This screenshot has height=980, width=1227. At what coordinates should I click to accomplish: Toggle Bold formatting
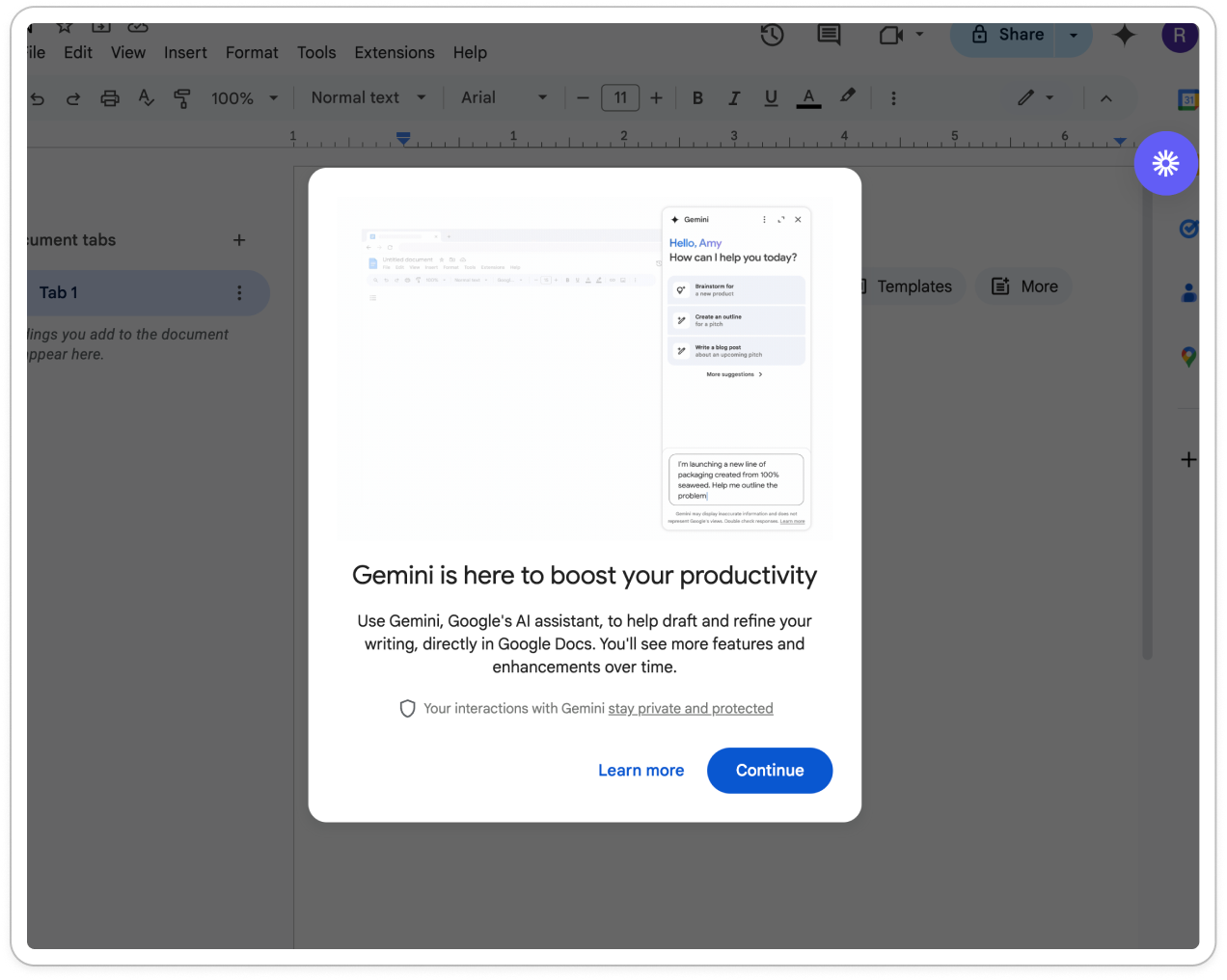pos(697,98)
